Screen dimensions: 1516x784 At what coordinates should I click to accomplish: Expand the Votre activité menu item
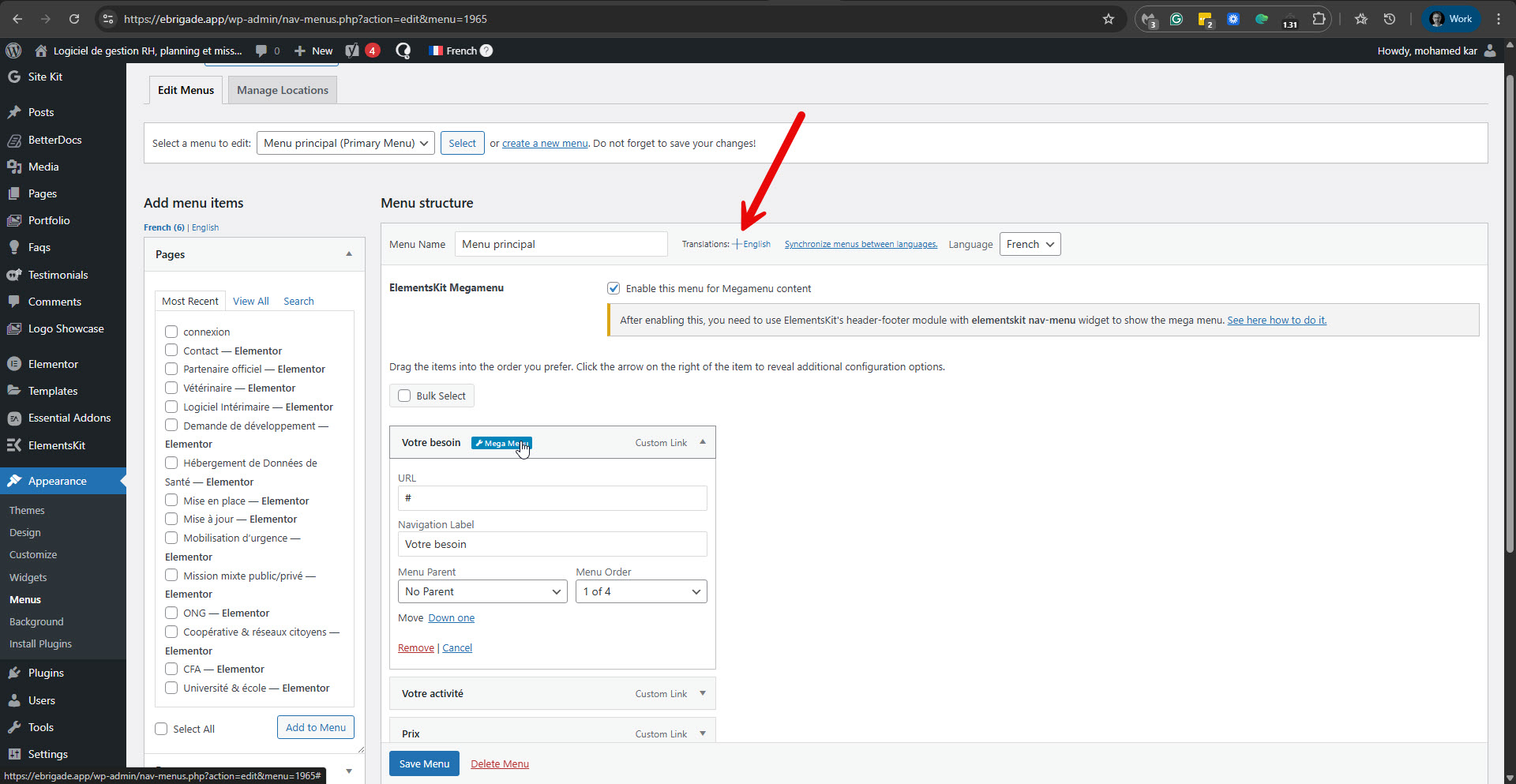coord(702,693)
